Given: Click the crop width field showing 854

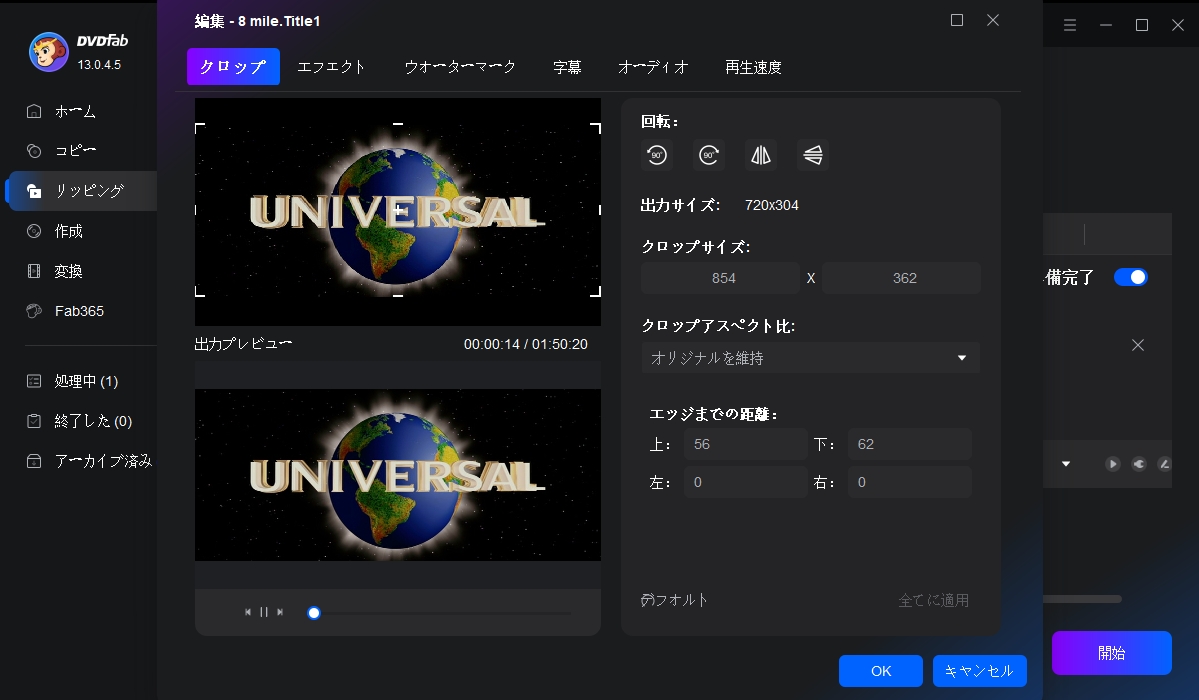Looking at the screenshot, I should pyautogui.click(x=720, y=278).
